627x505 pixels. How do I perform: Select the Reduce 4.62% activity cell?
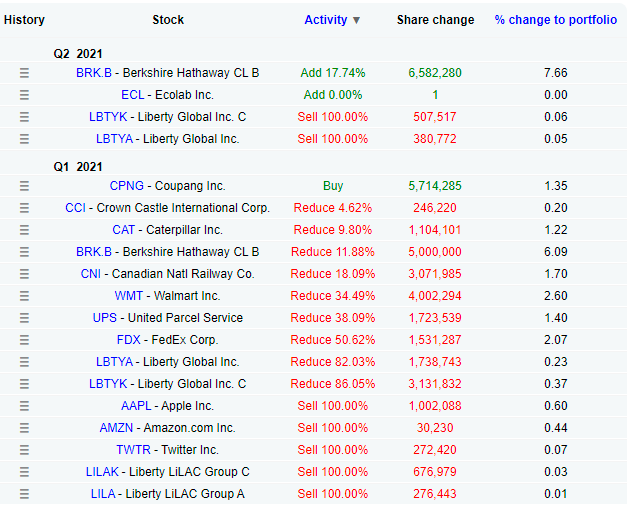coord(333,208)
